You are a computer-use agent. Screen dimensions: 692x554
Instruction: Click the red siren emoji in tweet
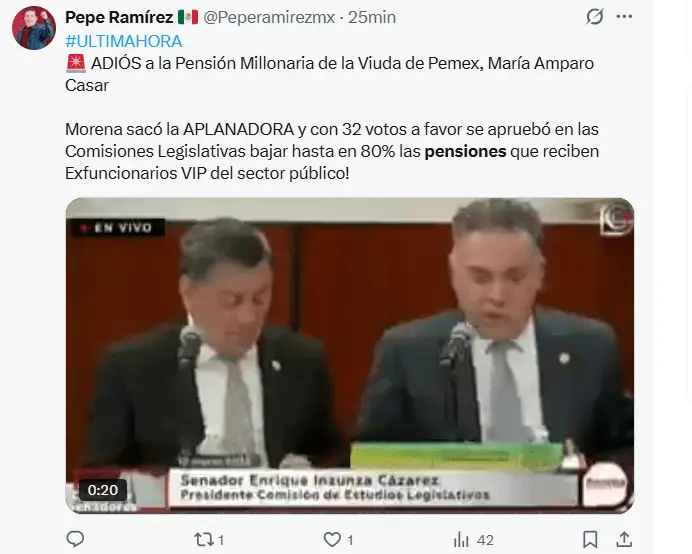coord(75,64)
